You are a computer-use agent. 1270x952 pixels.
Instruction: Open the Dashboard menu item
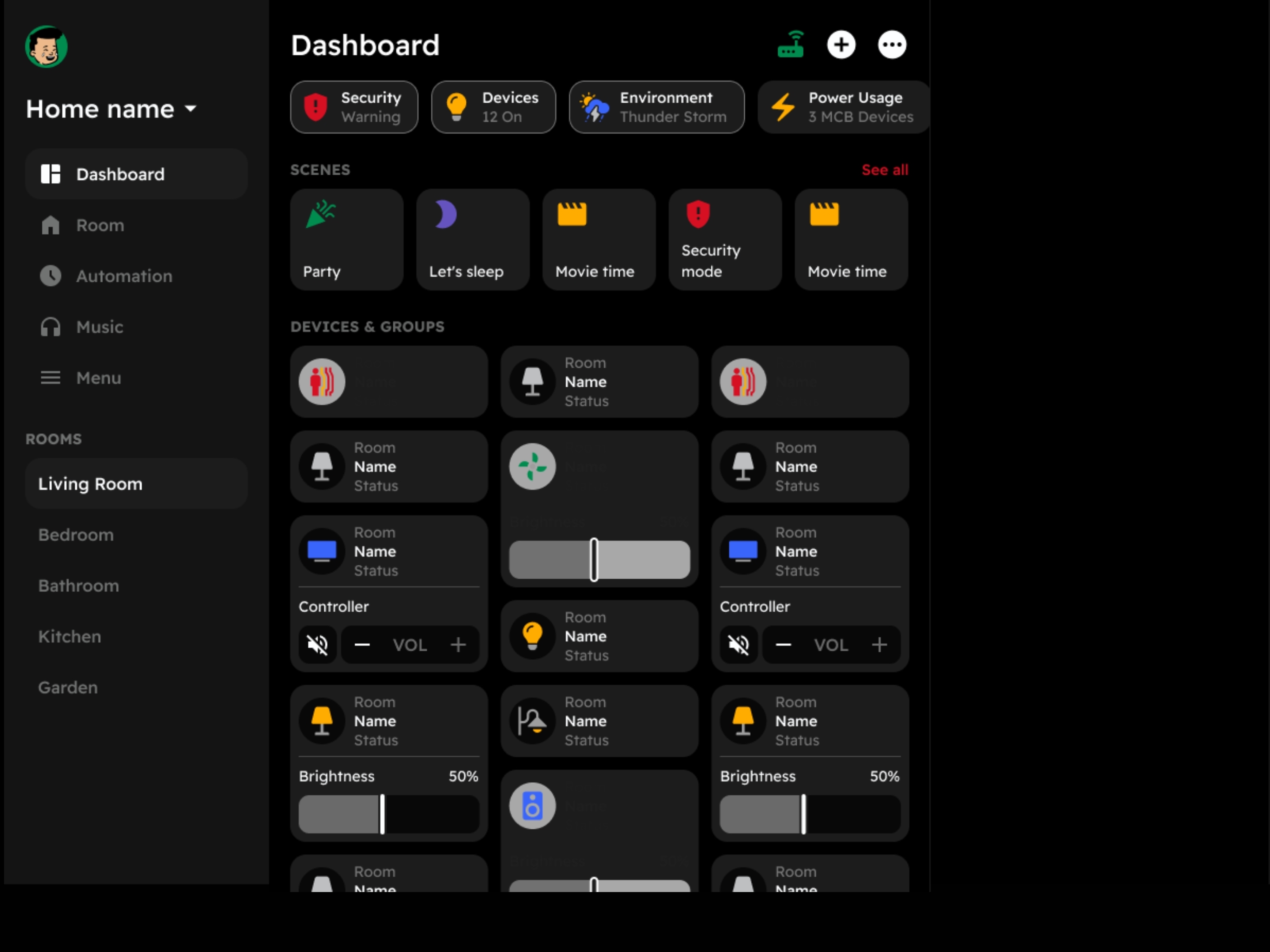tap(137, 174)
